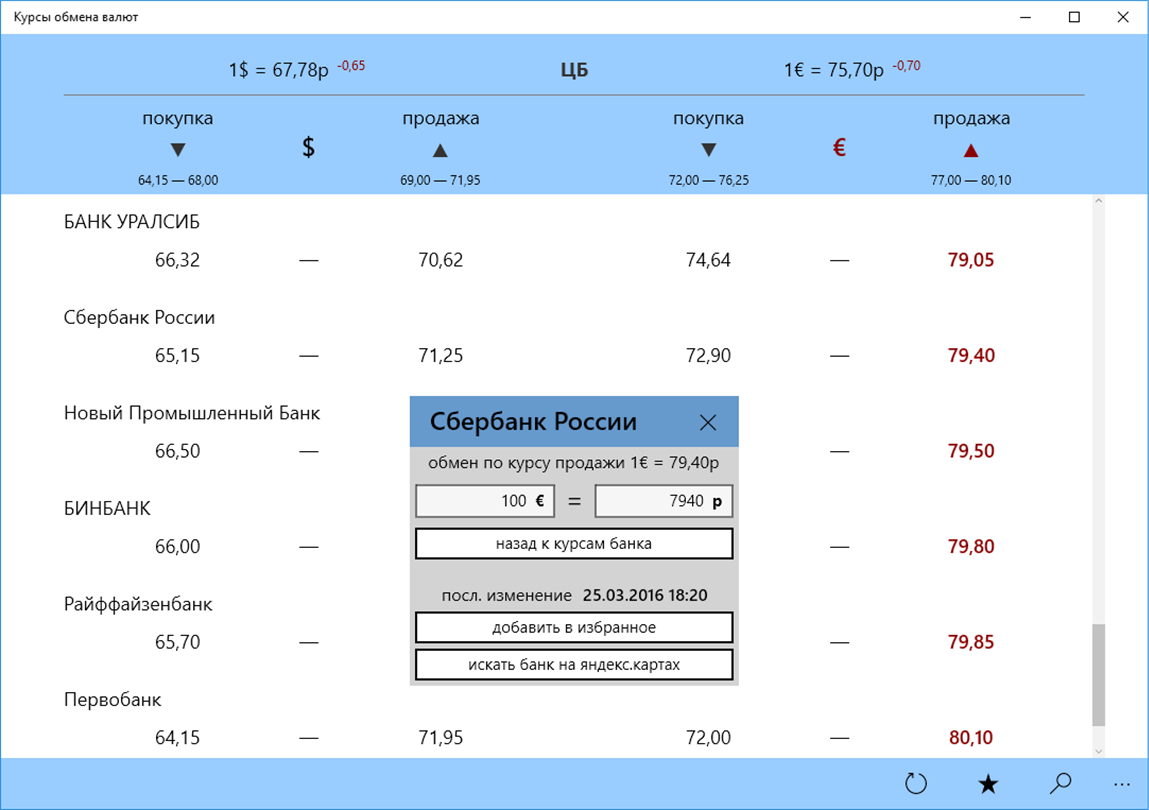Image resolution: width=1149 pixels, height=810 pixels.
Task: Click БИНБАНК dollar buy rate 66,00
Action: [x=177, y=546]
